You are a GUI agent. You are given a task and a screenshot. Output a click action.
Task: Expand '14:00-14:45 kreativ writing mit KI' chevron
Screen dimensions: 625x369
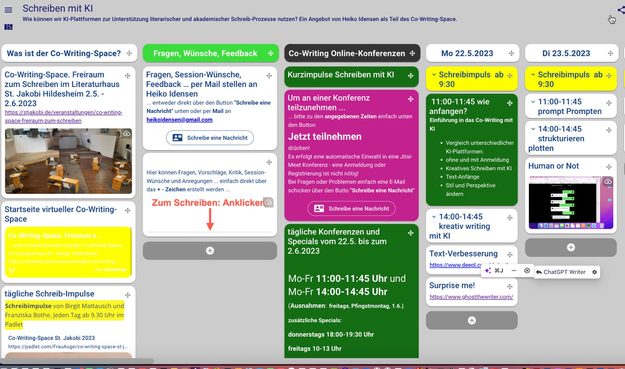(434, 217)
